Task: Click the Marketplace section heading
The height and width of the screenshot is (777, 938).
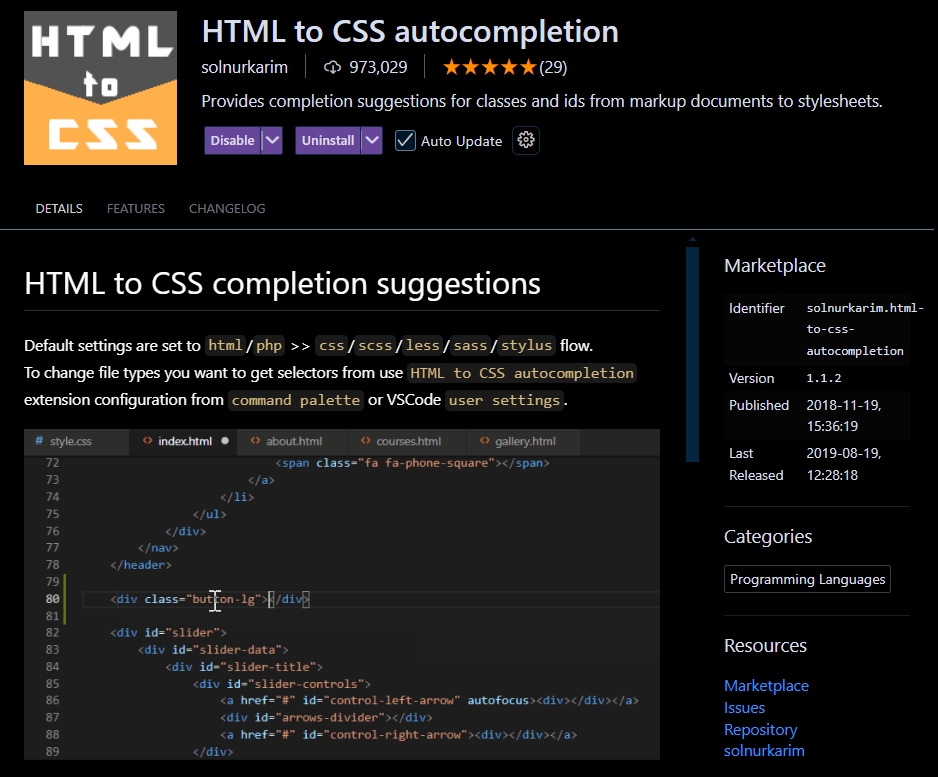Action: (x=775, y=266)
